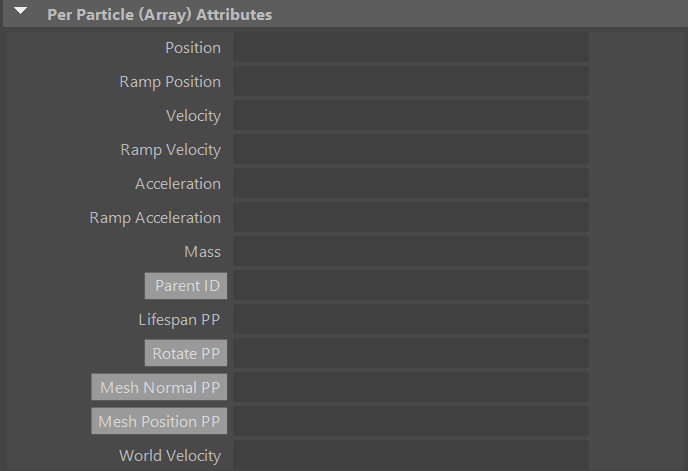Screen dimensions: 688x471
Task: Focus the Ramp Acceleration field
Action: (x=410, y=218)
